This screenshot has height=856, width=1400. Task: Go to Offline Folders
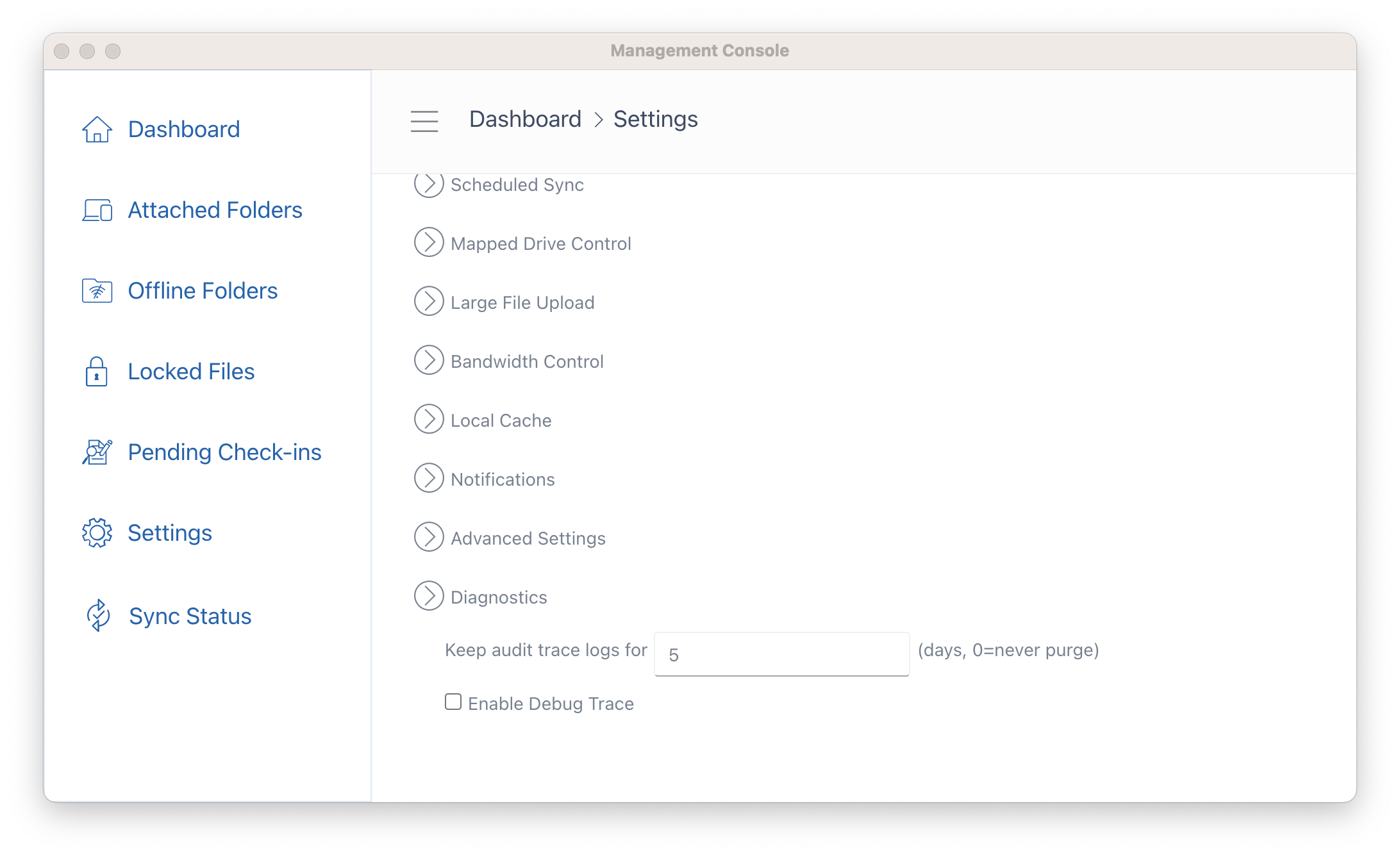coord(203,291)
